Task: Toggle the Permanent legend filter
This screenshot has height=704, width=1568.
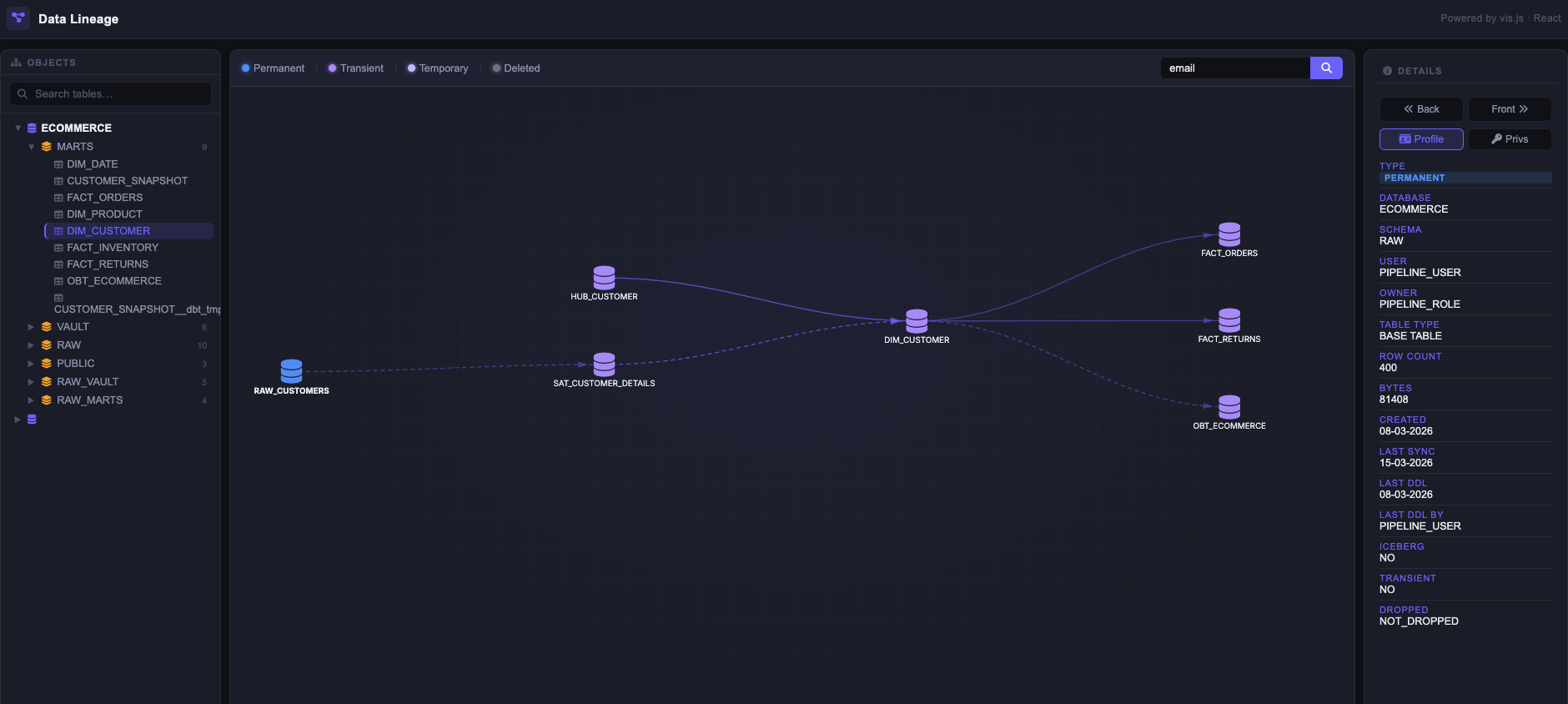Action: coord(273,68)
